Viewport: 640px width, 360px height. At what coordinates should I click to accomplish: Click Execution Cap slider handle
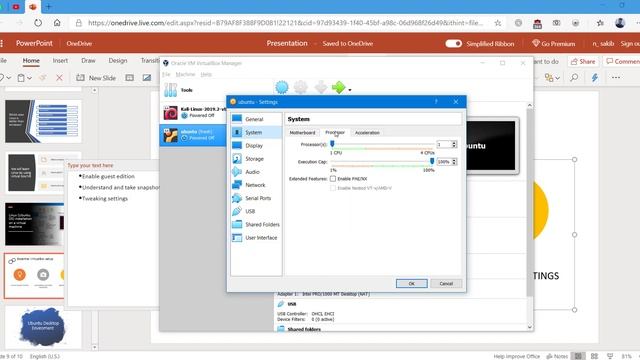(432, 161)
